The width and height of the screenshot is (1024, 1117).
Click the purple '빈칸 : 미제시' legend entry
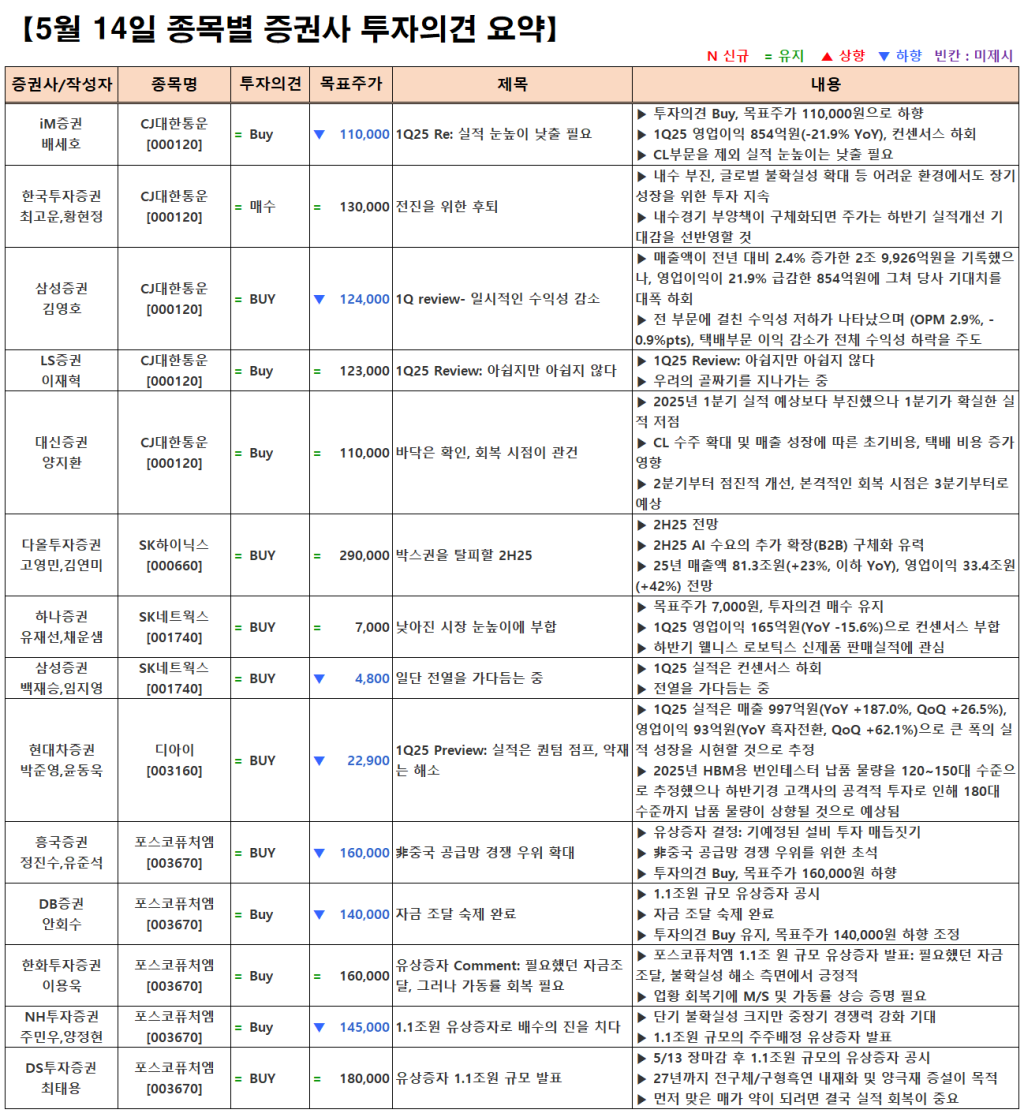[973, 56]
